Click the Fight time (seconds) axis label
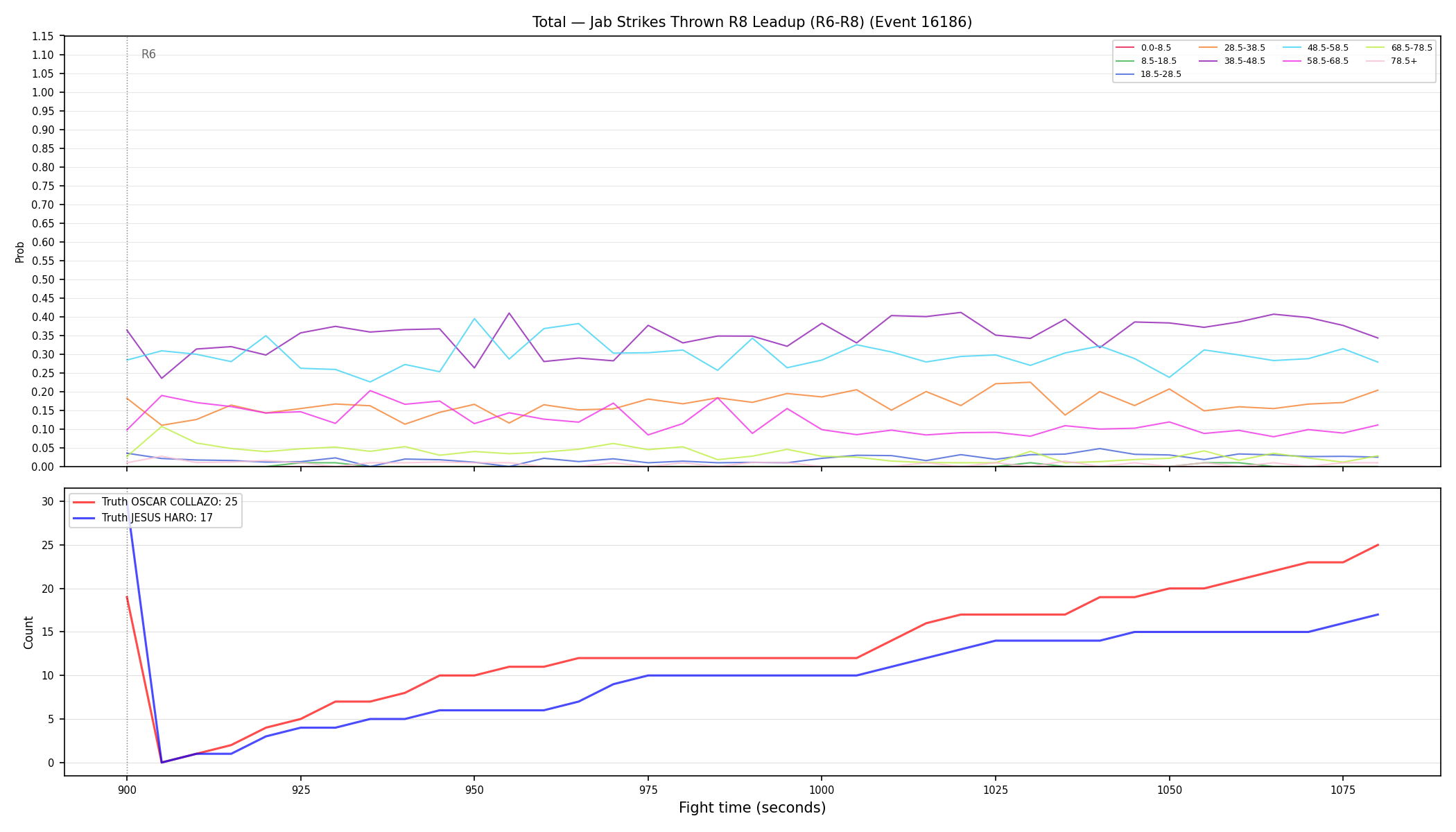 tap(752, 808)
